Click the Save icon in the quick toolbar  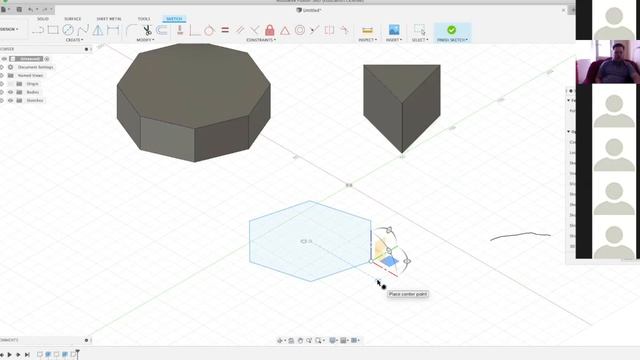tap(19, 9)
